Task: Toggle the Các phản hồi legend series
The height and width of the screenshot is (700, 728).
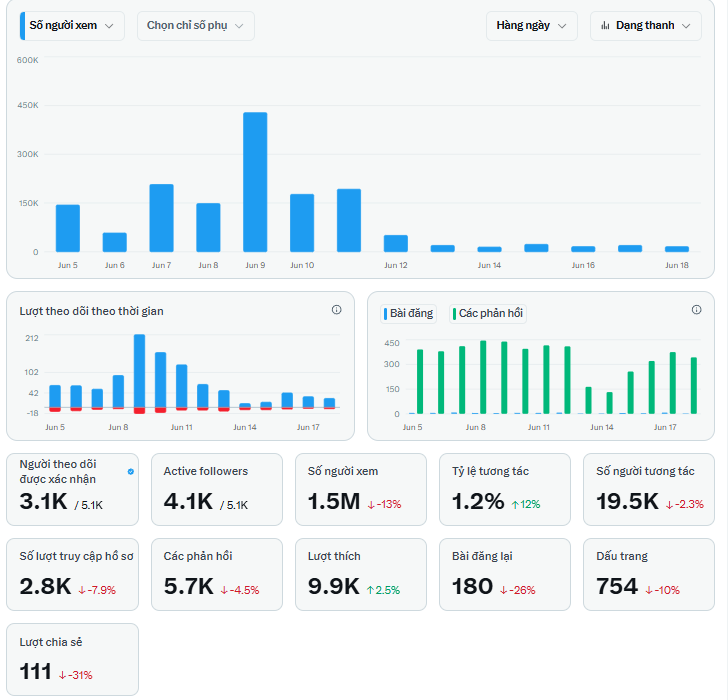Action: click(x=488, y=313)
